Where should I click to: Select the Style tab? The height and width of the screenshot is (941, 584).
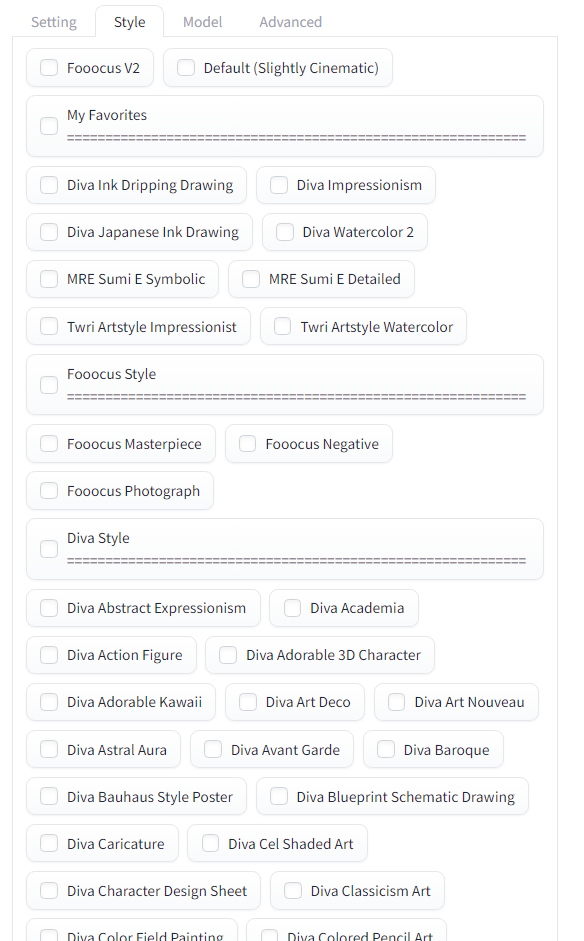[x=129, y=21]
